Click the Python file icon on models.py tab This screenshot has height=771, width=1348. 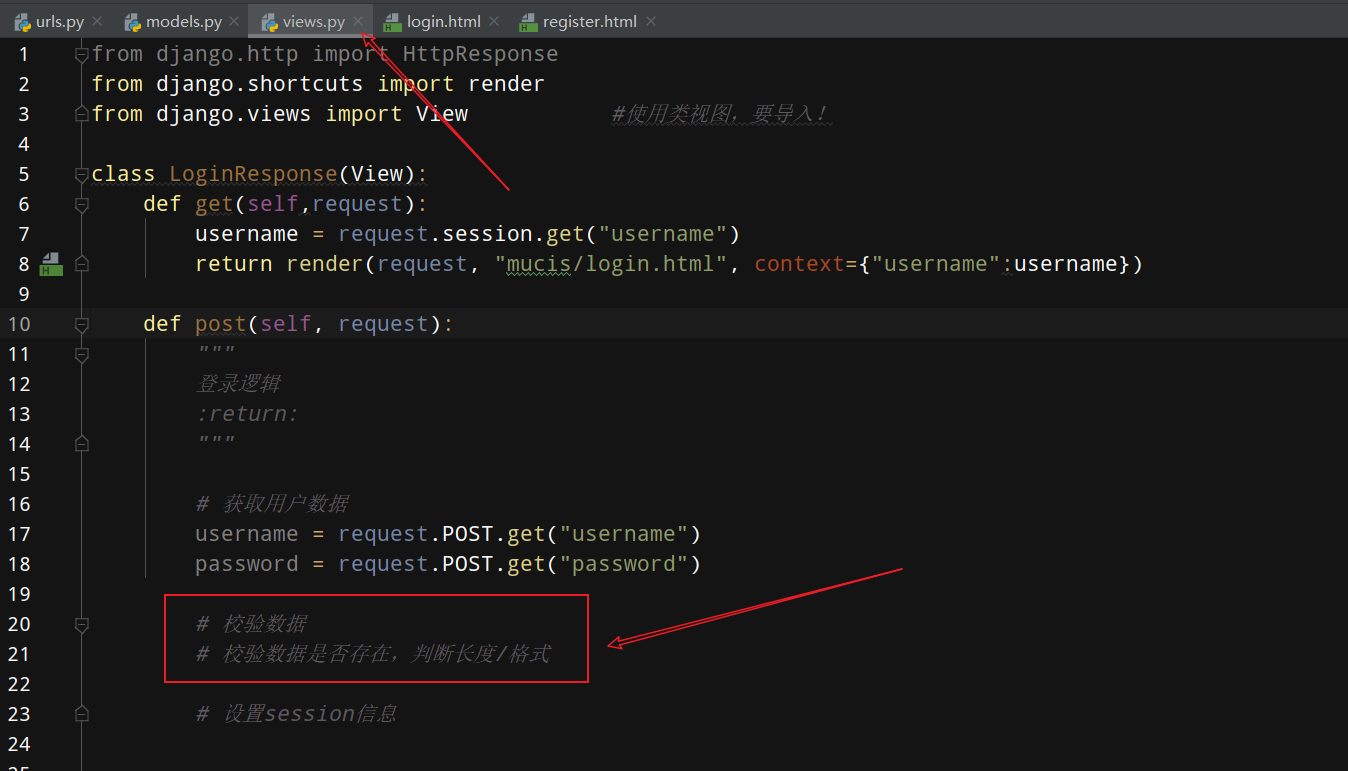point(132,21)
